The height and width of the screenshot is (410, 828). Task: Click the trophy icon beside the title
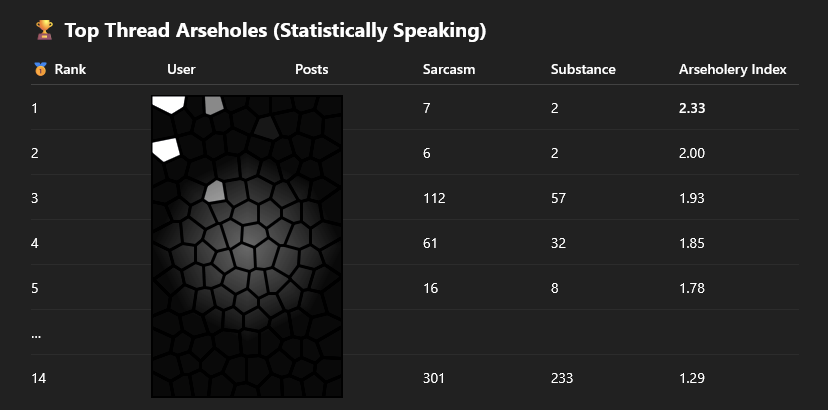click(43, 31)
